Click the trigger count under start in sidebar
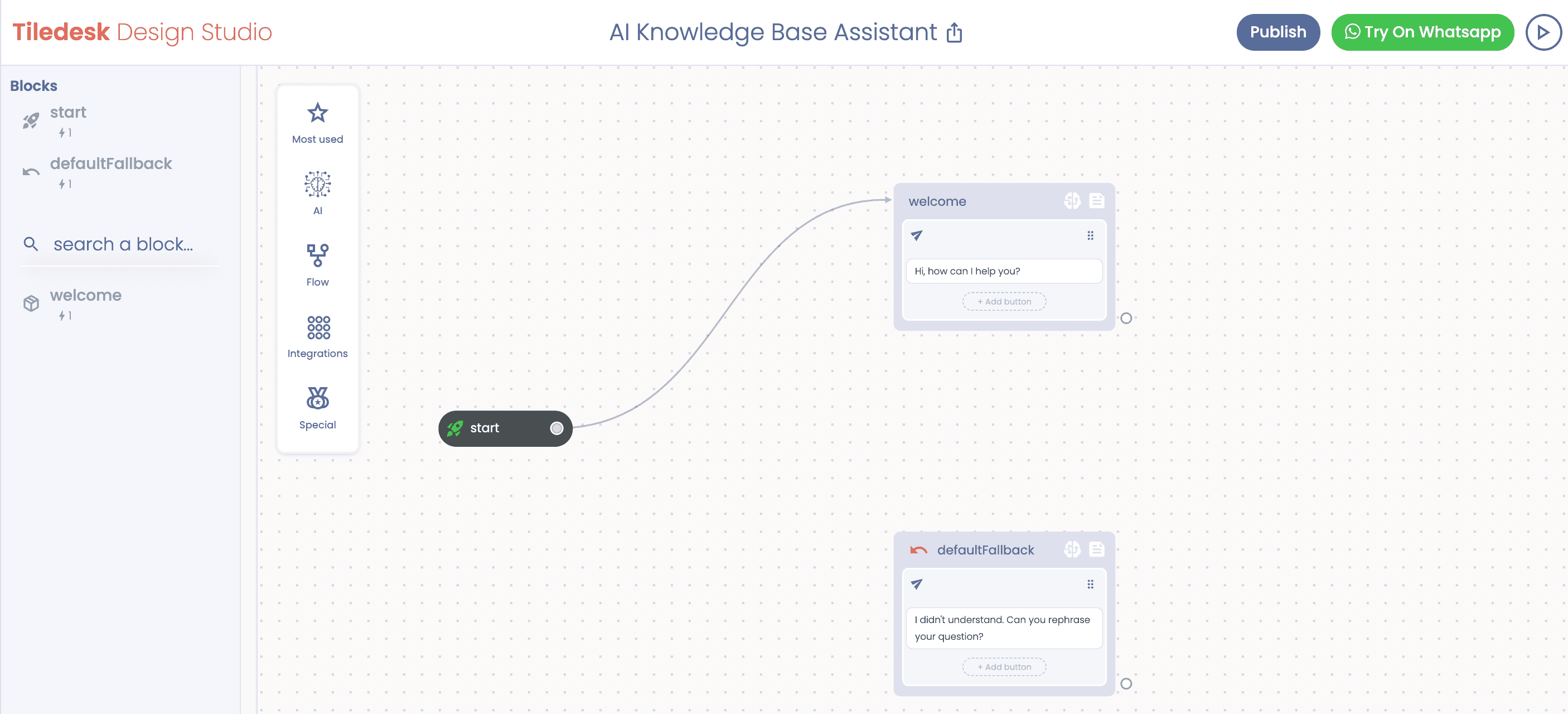Image resolution: width=1568 pixels, height=714 pixels. tap(65, 133)
